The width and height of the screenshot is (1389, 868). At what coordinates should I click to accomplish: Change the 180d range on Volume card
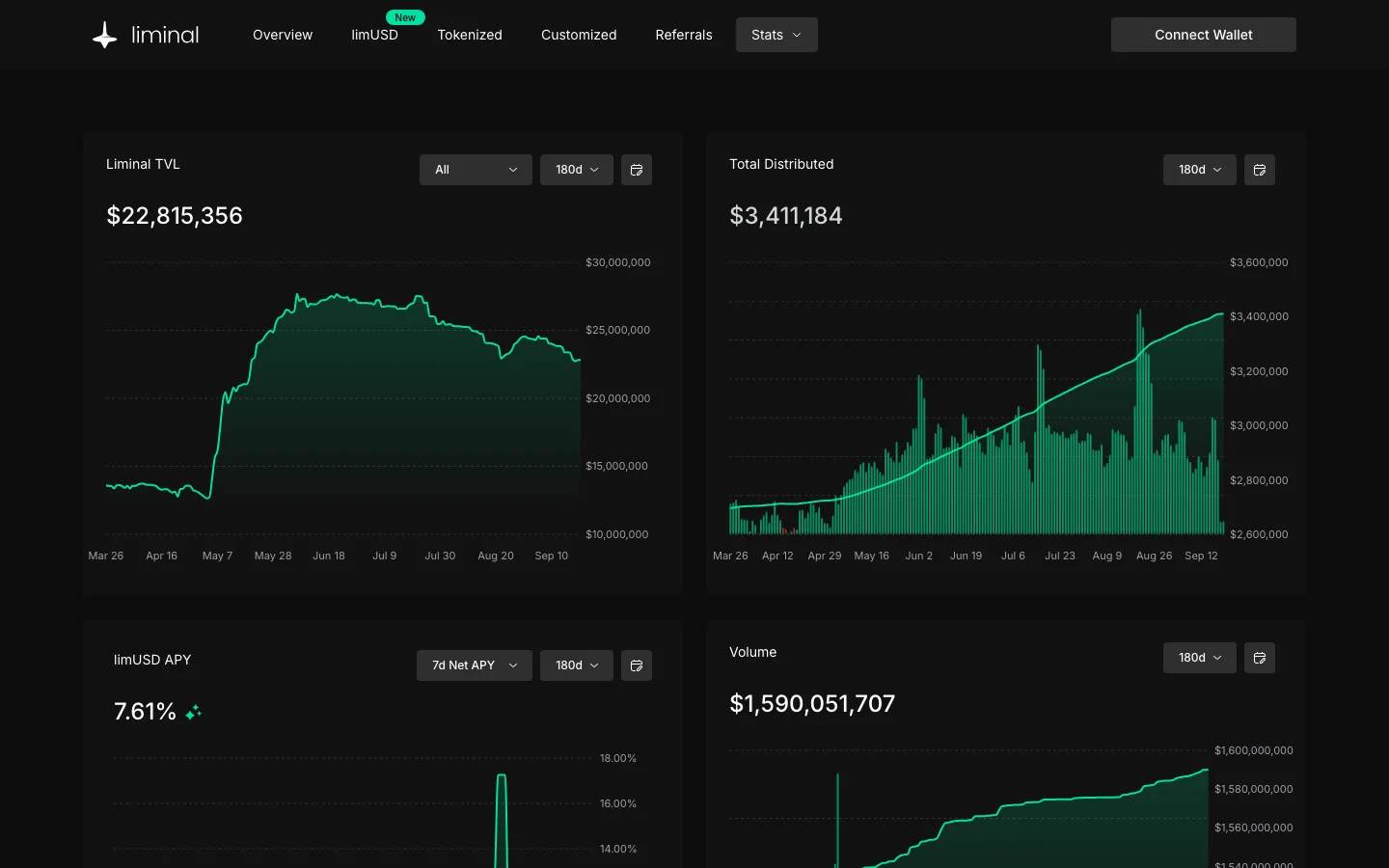[x=1200, y=658]
